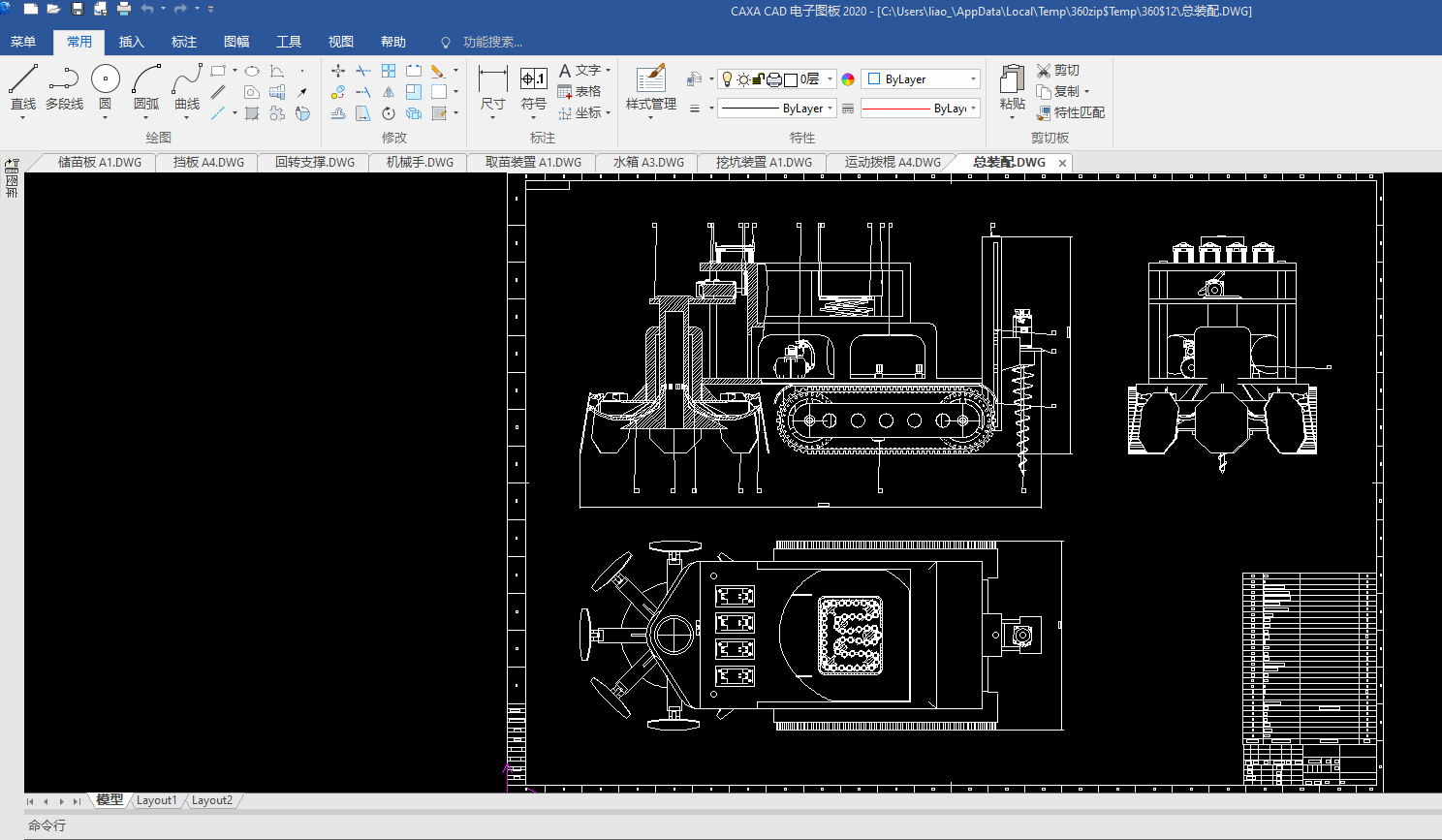This screenshot has height=840, width=1442.
Task: Open the 机械手.DWG document tab
Action: tap(420, 163)
